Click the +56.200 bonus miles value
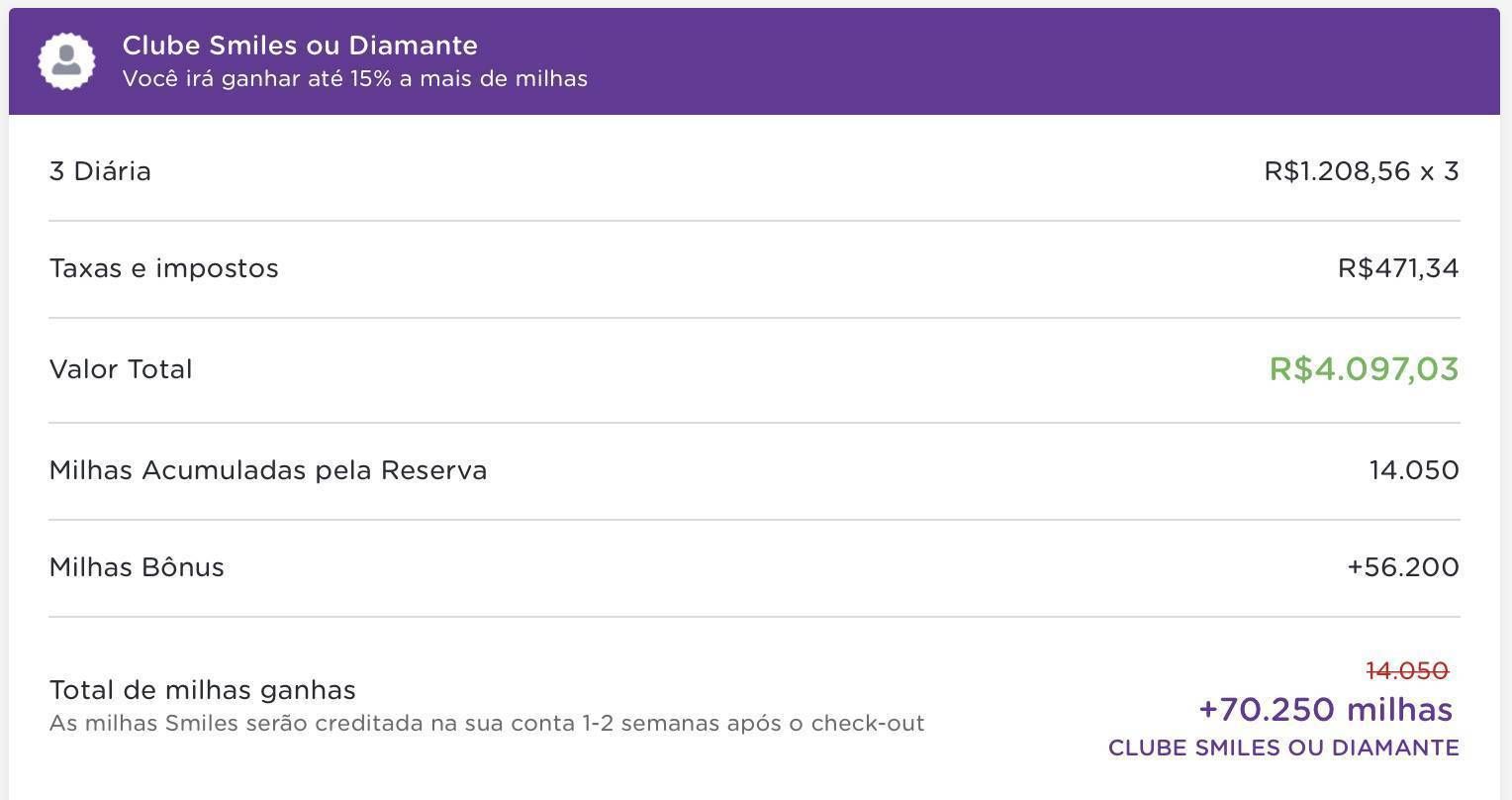This screenshot has height=800, width=1512. point(1403,567)
